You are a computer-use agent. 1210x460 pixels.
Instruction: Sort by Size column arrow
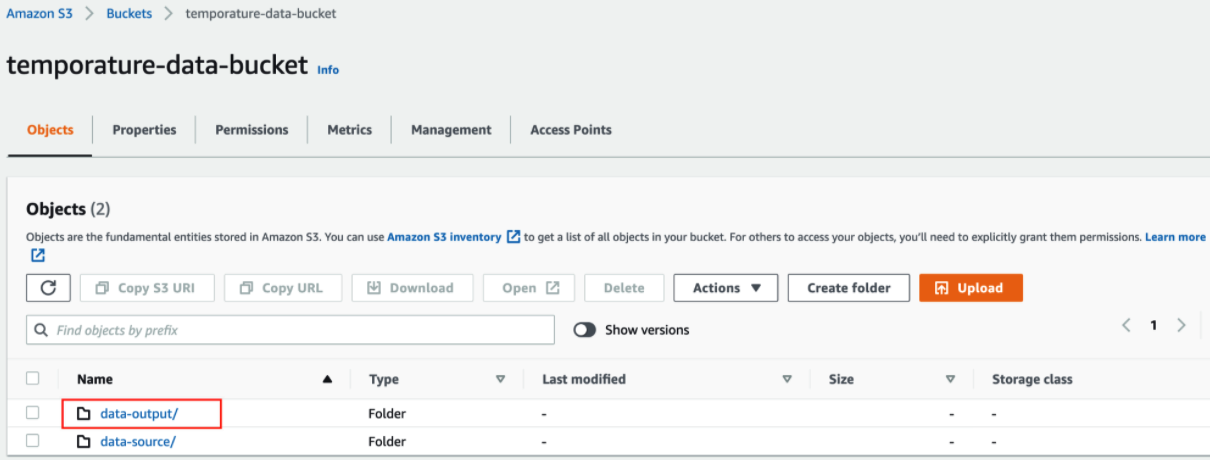[x=950, y=380]
